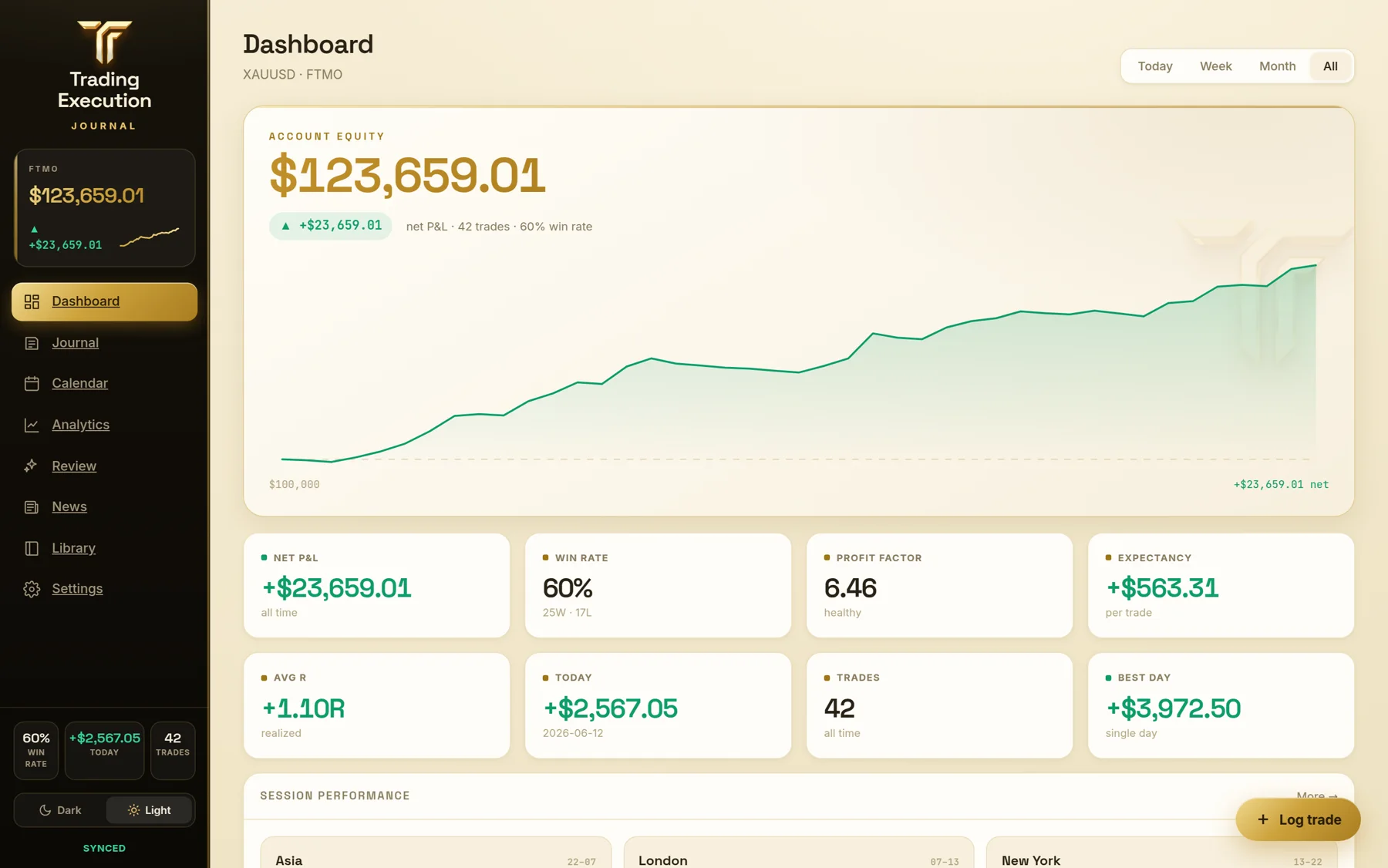Viewport: 1388px width, 868px height.
Task: Open the Dashboard page link
Action: 104,301
